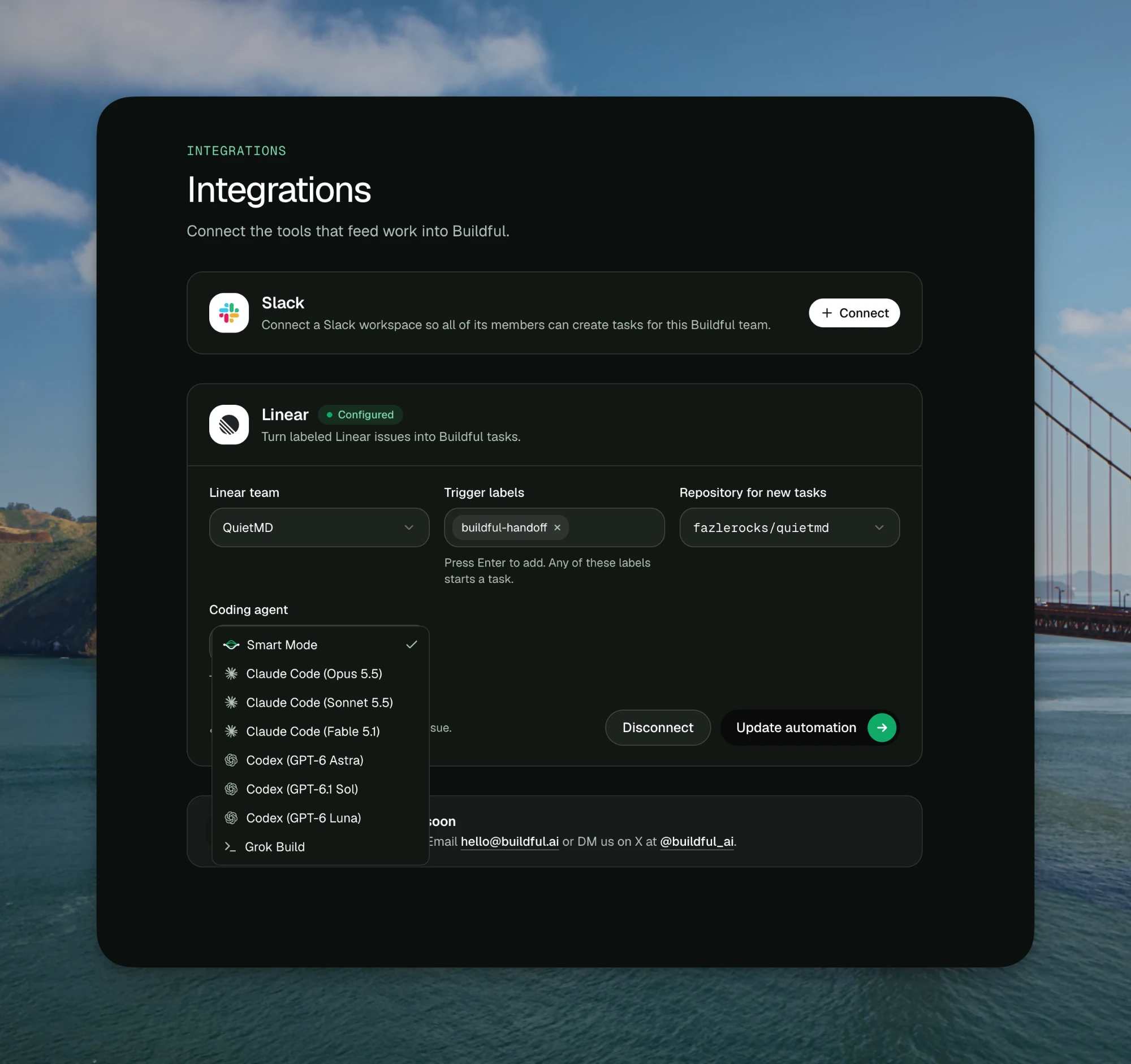Expand the repository chevron arrow
Screen dimensions: 1131x1064
[x=879, y=527]
